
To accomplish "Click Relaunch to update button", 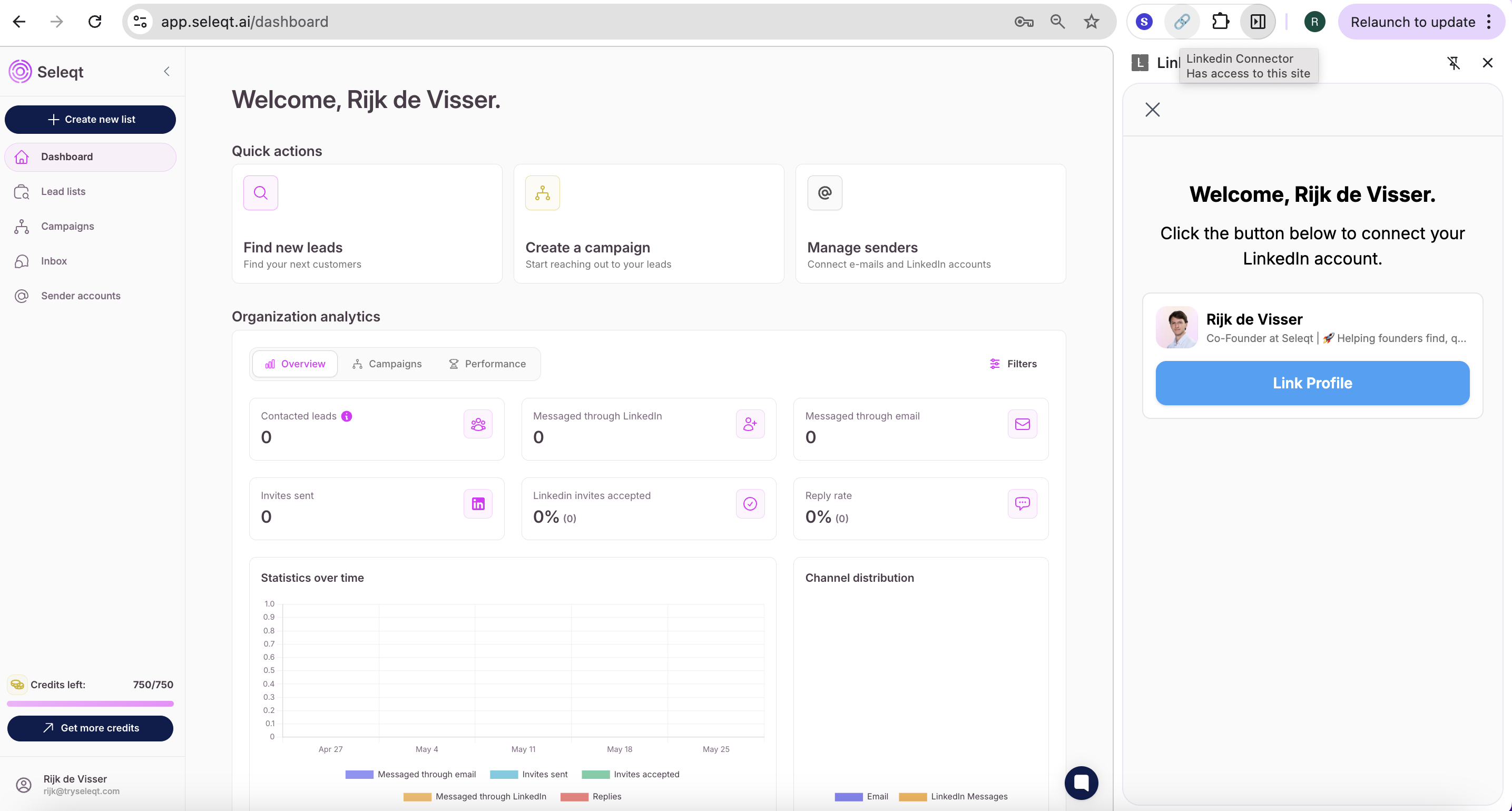I will pos(1412,22).
